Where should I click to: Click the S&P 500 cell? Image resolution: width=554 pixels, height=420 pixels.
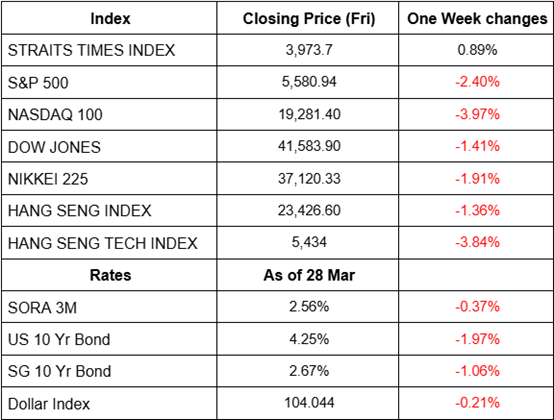(38, 83)
